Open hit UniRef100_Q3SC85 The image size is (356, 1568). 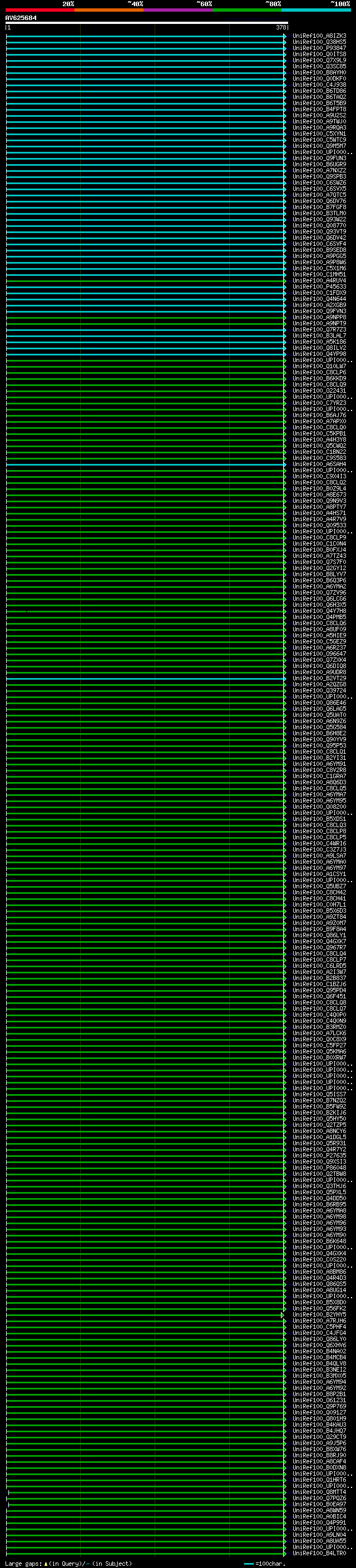[319, 66]
